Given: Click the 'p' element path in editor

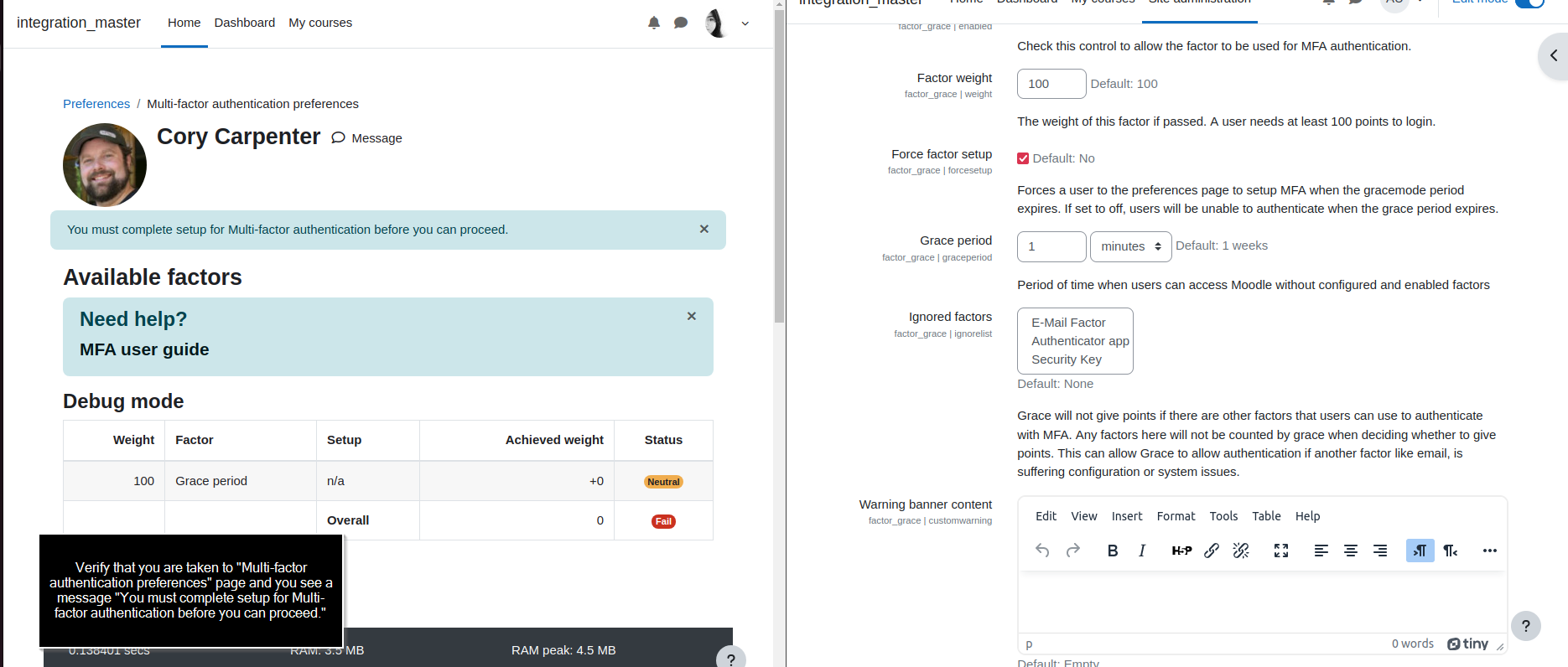Looking at the screenshot, I should [1029, 644].
